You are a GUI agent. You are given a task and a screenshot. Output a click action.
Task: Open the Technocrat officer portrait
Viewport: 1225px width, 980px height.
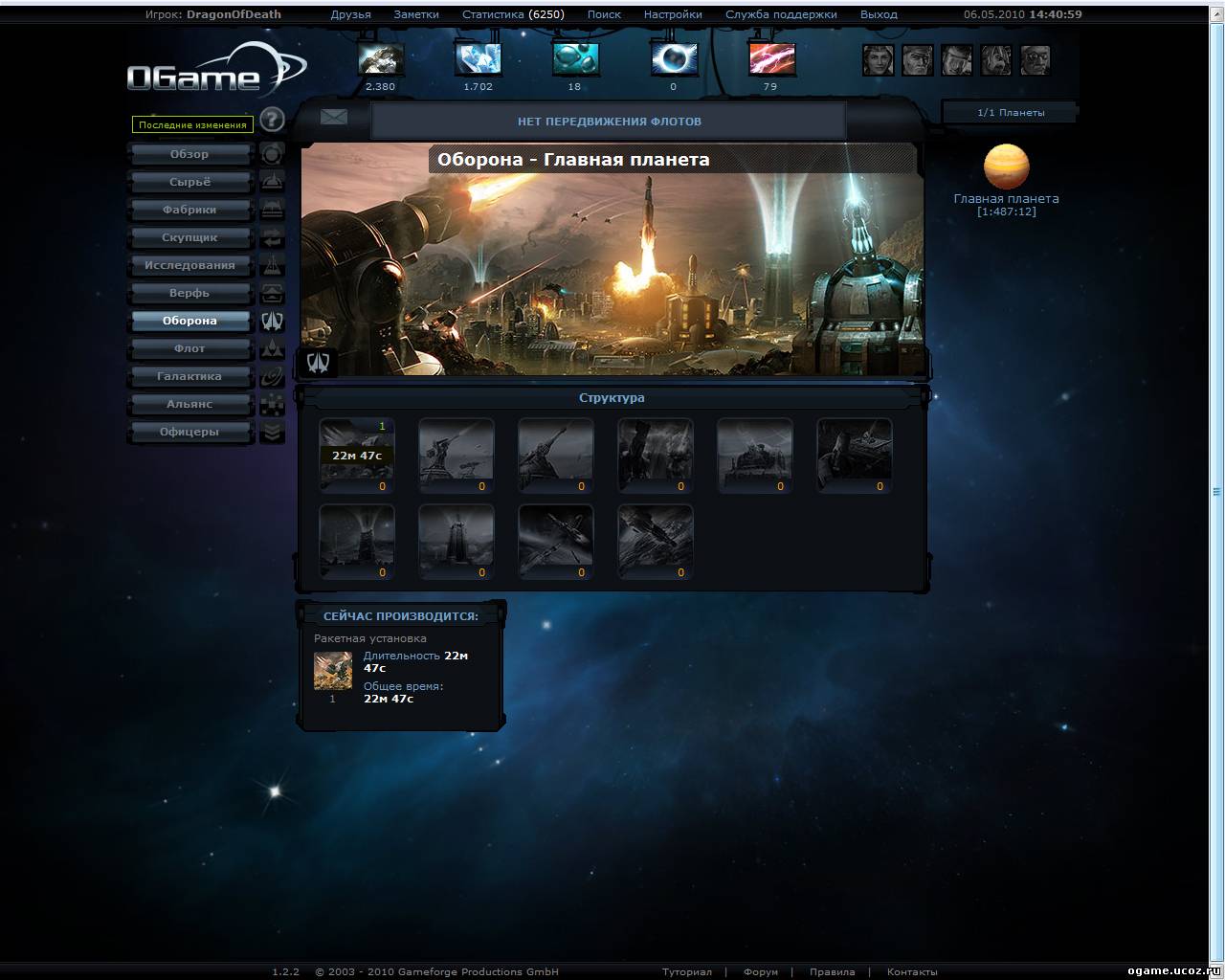[x=1035, y=60]
